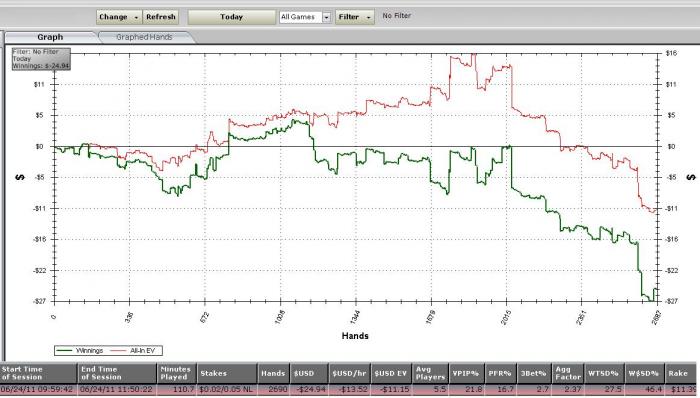The image size is (700, 398).
Task: Click the Refresh button
Action: pos(161,17)
